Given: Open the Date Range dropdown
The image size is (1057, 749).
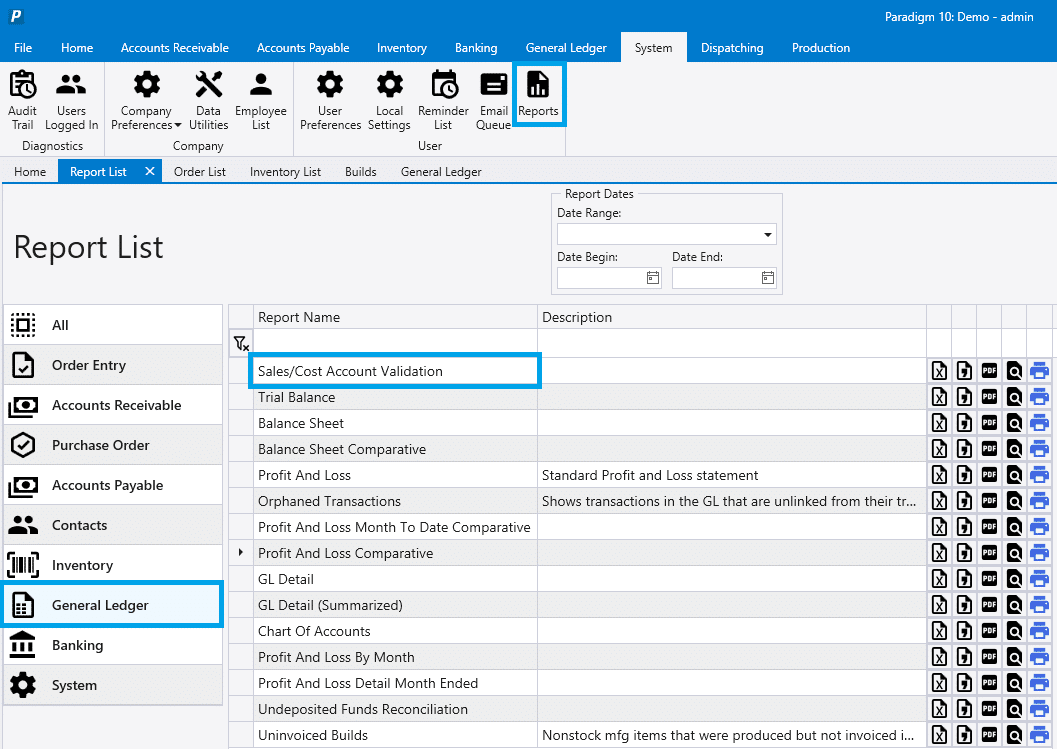Looking at the screenshot, I should point(767,235).
